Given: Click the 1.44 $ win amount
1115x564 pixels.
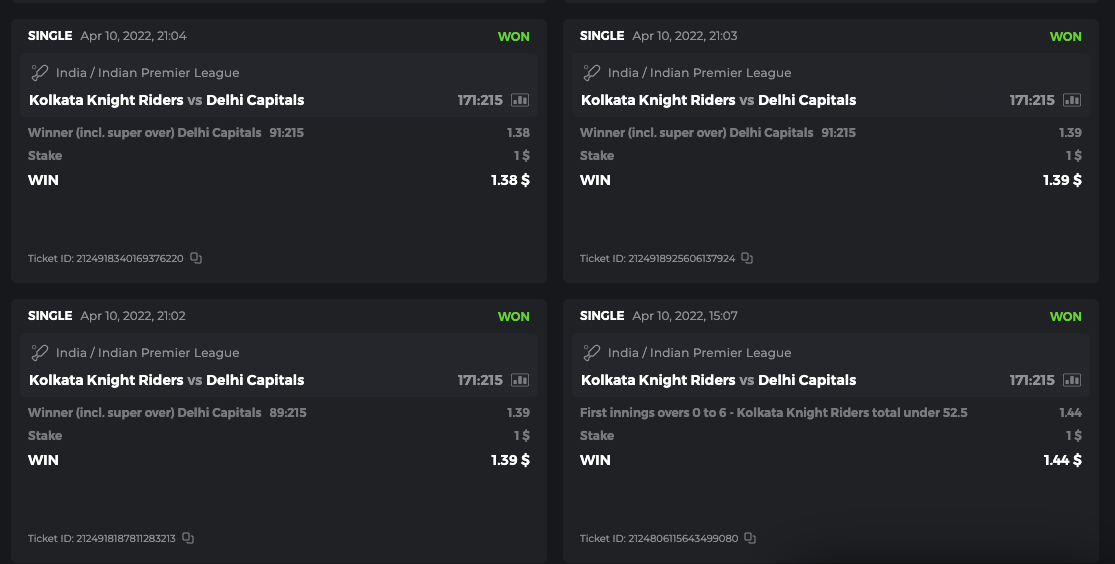Looking at the screenshot, I should (1062, 460).
